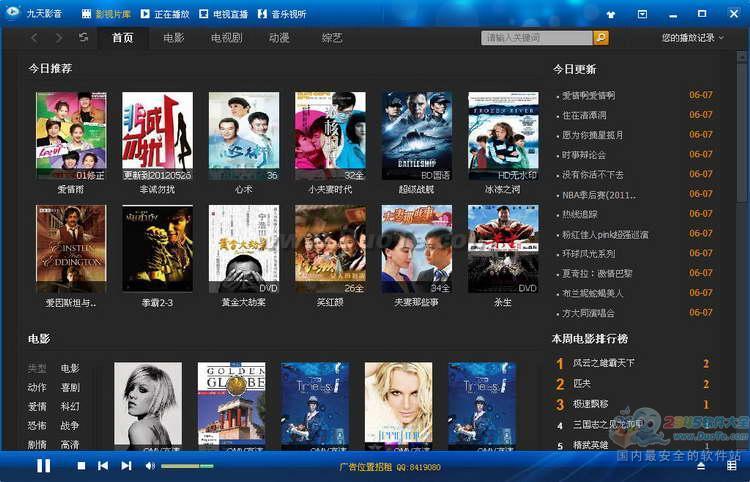Viewport: 750px width, 482px height.
Task: Open the 超级战舰 Battleship poster
Action: 417,136
